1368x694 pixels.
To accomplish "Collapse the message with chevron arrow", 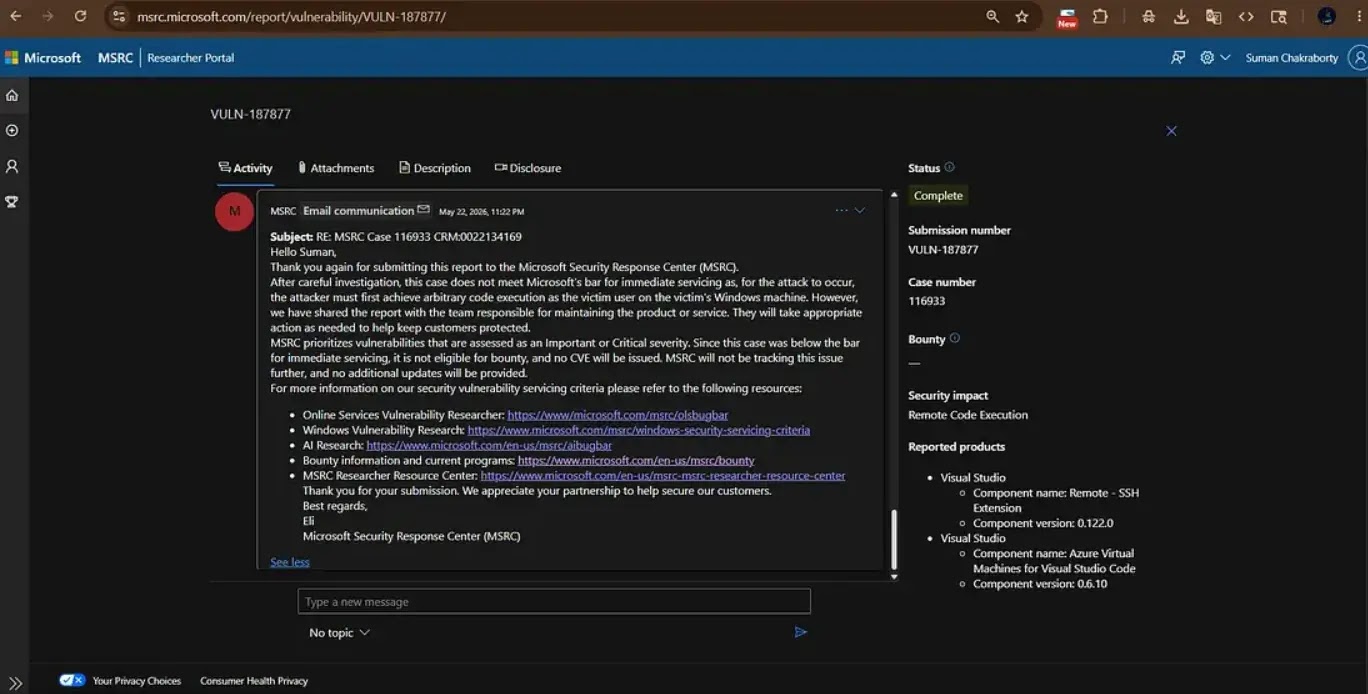I will [859, 210].
